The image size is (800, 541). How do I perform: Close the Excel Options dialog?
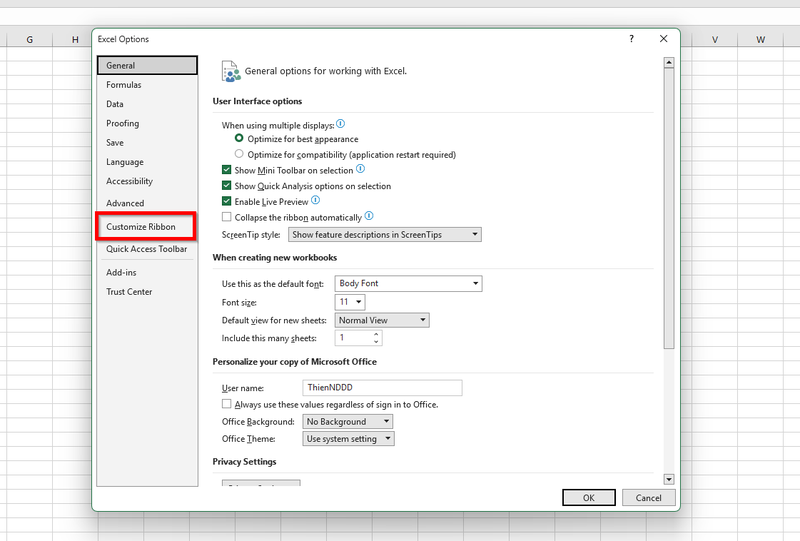click(663, 39)
